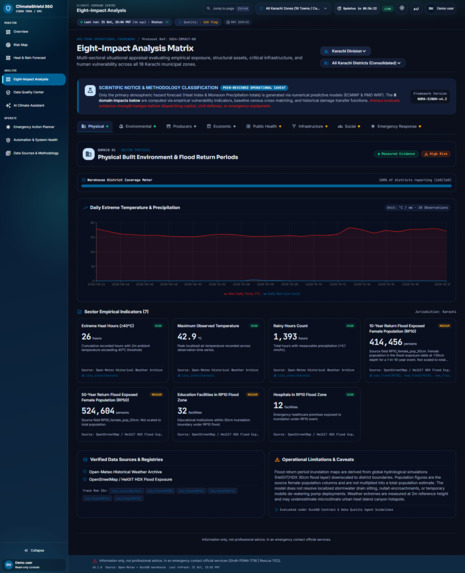Click the Physical domain building icon
Viewport: 465px width, 573px height.
[x=88, y=154]
